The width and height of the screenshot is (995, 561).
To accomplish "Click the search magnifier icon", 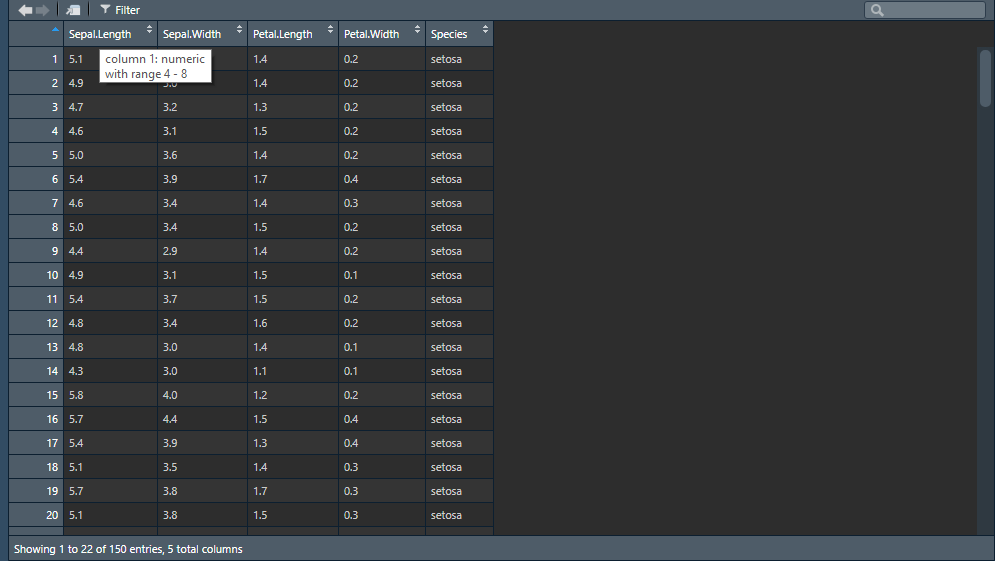I will [x=877, y=10].
